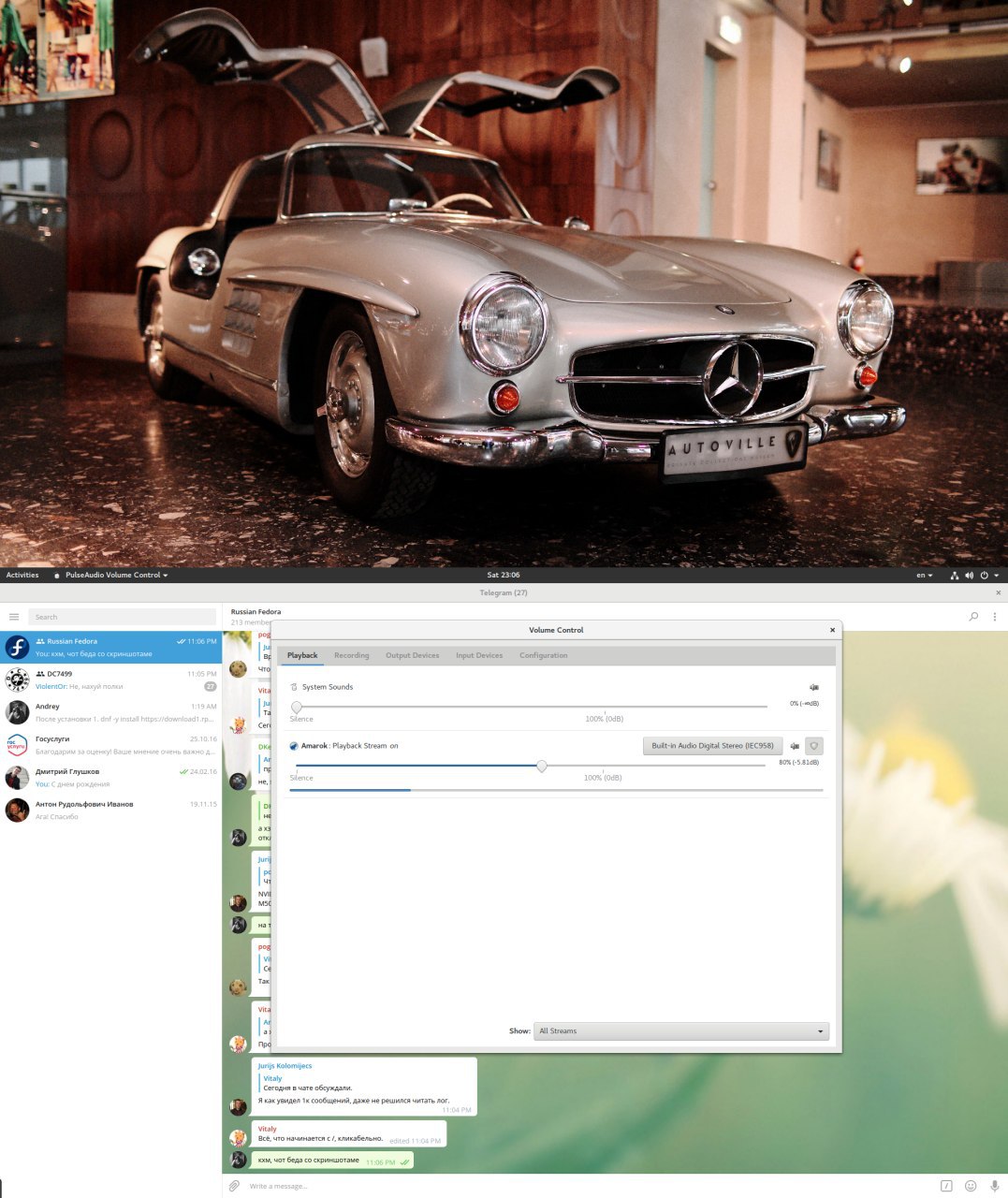Click the Amarok slider 100% (0dB) mark
The height and width of the screenshot is (1198, 1008).
pyautogui.click(x=604, y=778)
